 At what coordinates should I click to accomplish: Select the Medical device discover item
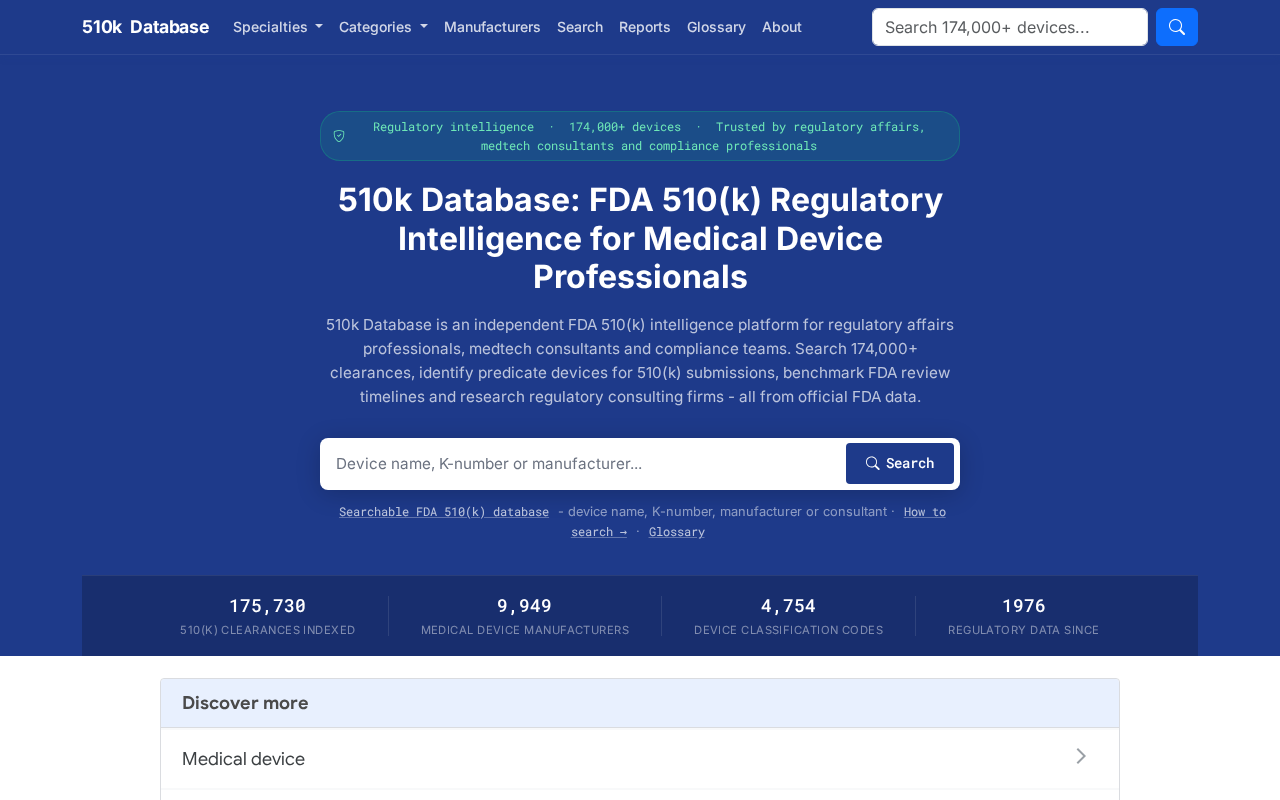640,759
